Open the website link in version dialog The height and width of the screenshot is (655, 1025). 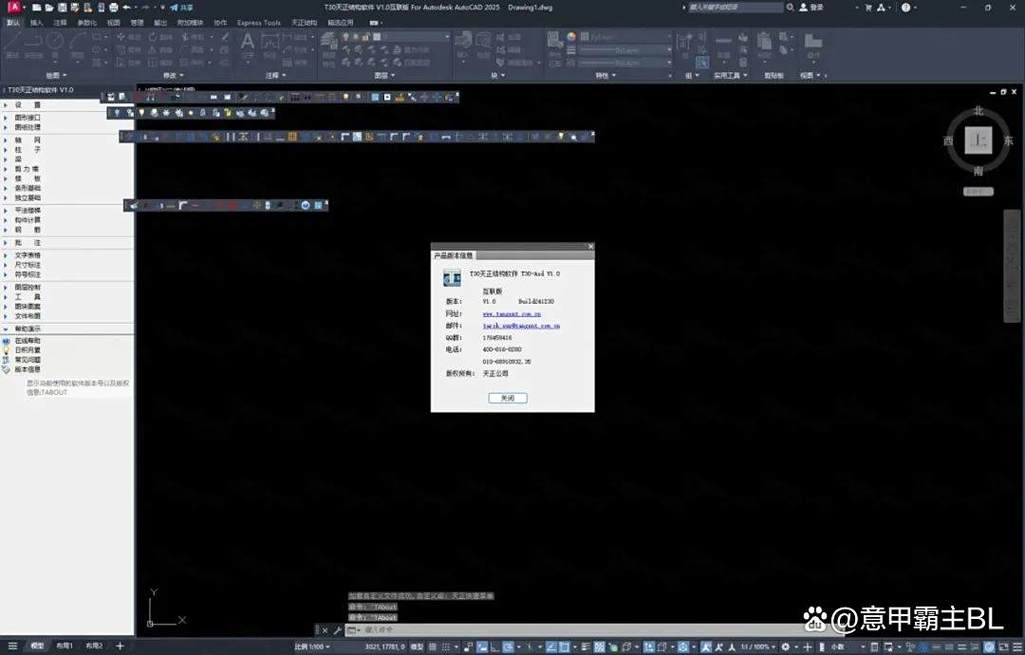point(511,314)
